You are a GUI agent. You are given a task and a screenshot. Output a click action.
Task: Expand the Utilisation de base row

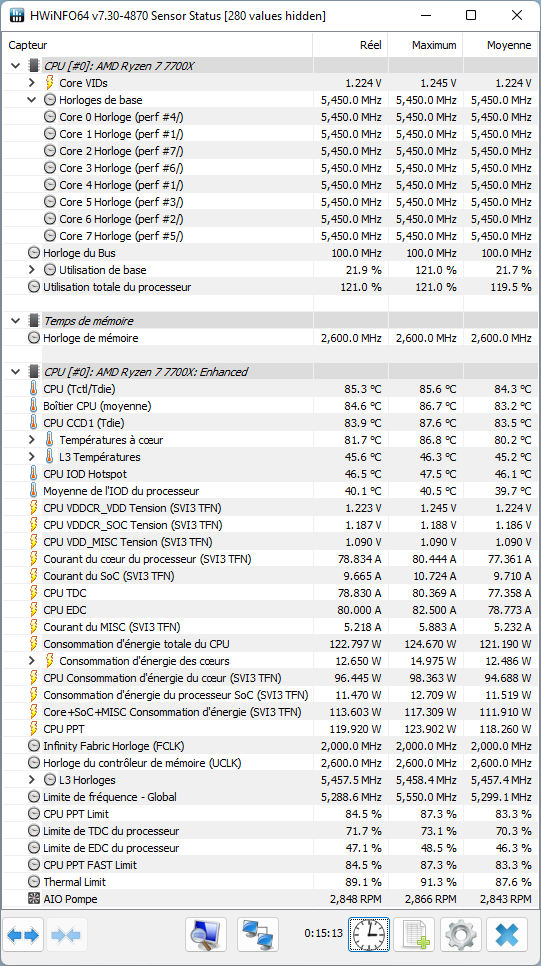point(32,270)
